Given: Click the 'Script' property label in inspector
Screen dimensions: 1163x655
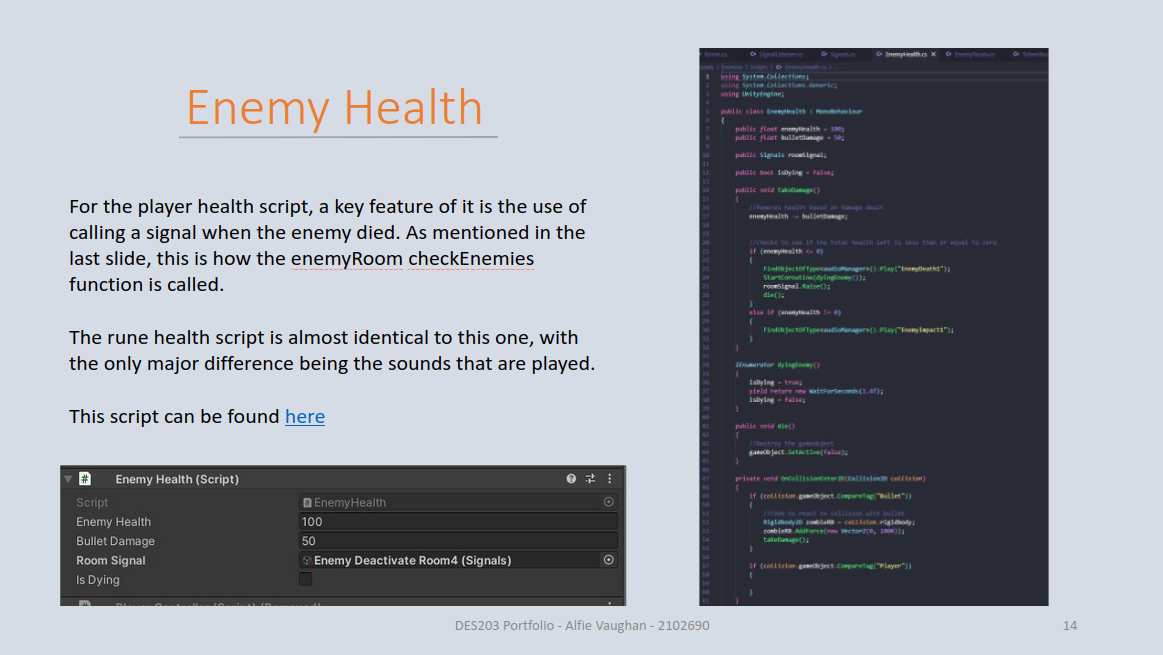Looking at the screenshot, I should (91, 502).
